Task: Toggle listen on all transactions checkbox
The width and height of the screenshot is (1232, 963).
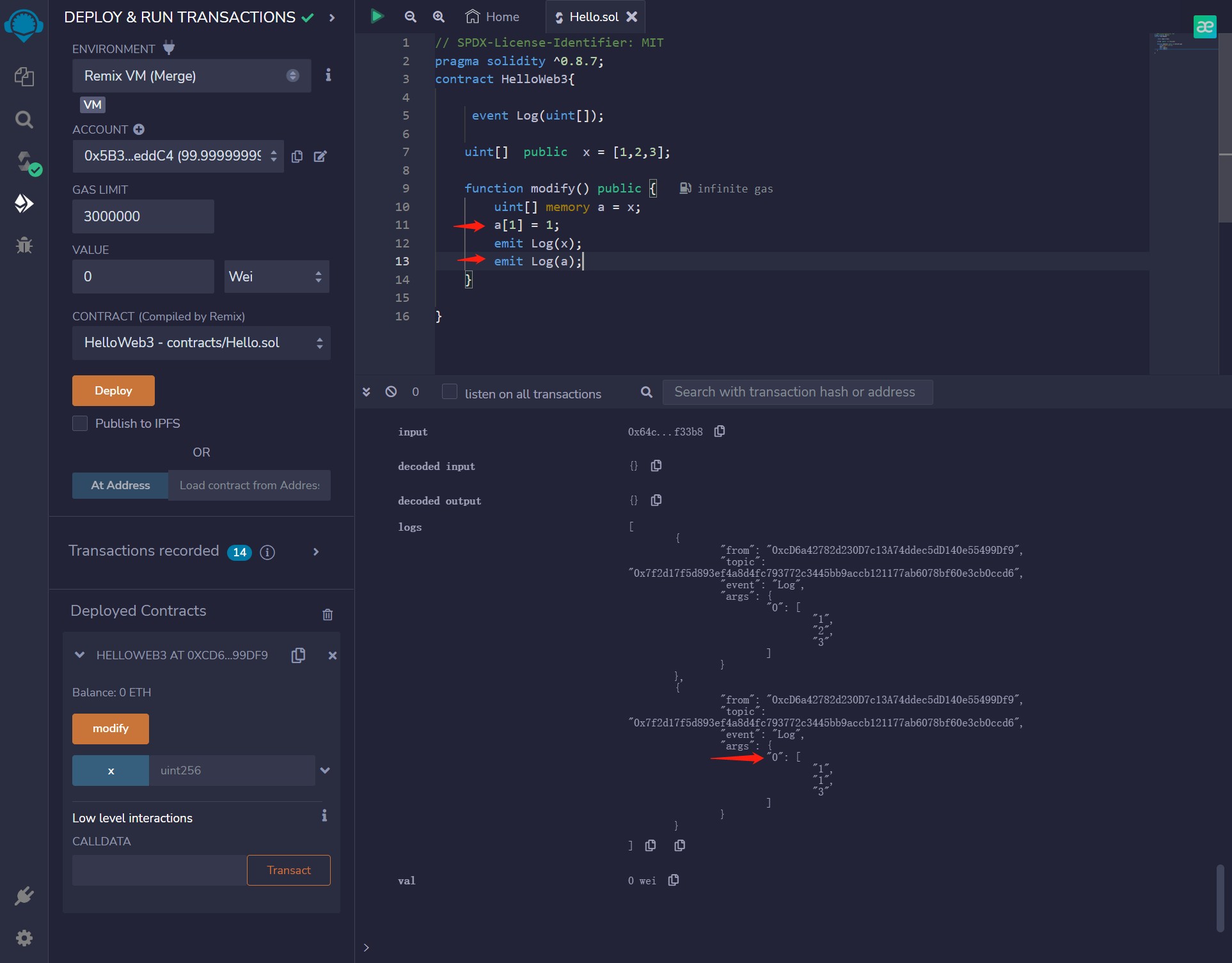Action: coord(450,392)
